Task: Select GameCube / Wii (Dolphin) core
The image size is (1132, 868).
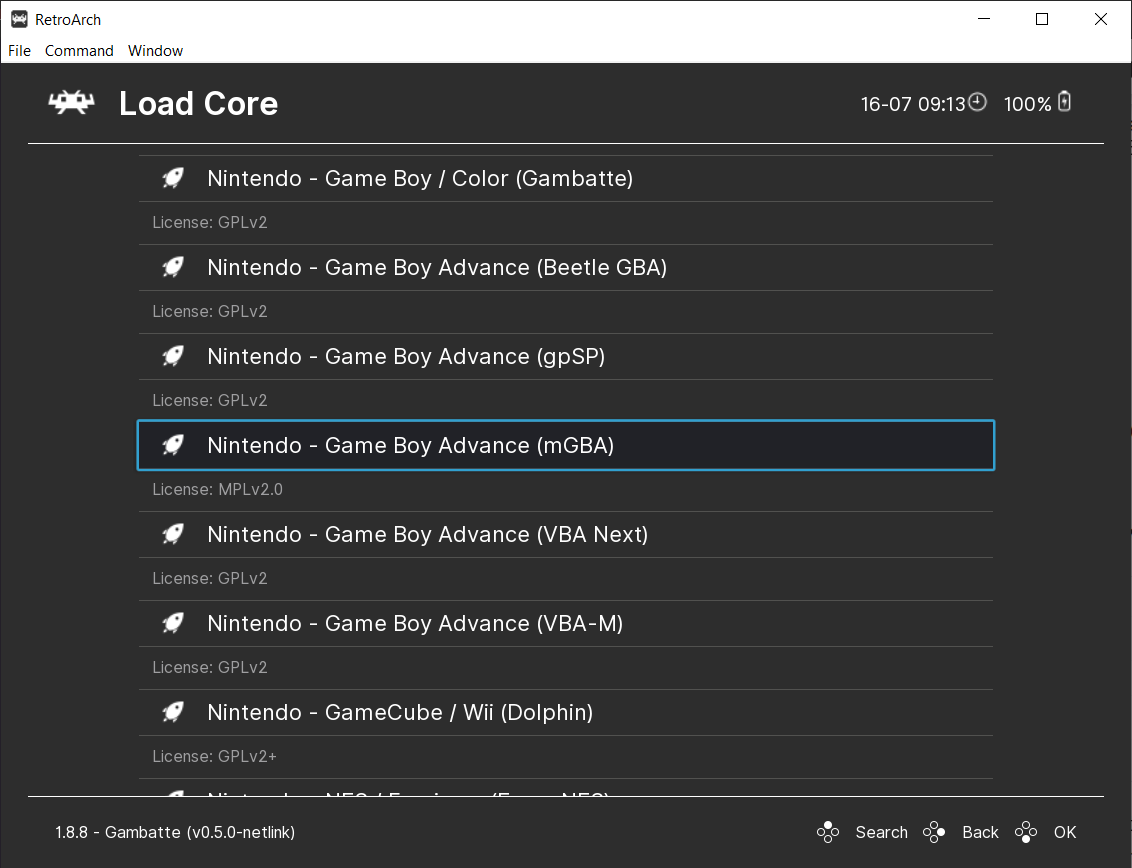Action: (x=566, y=712)
